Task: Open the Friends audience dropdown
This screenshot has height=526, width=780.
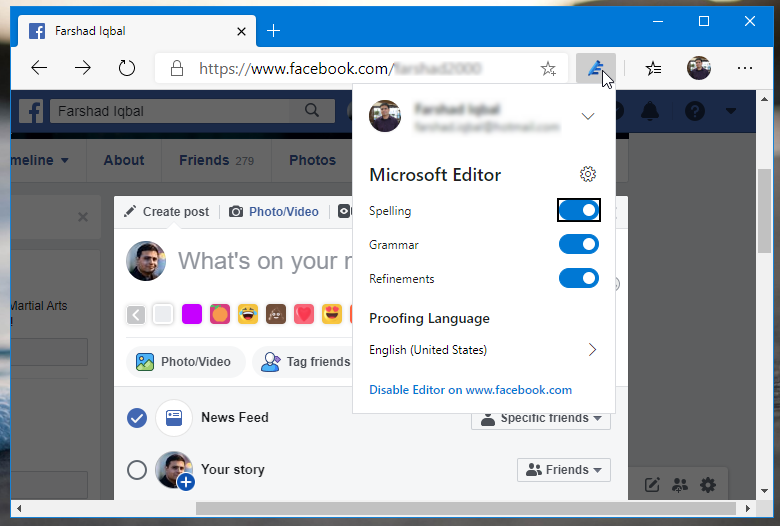Action: [x=564, y=470]
